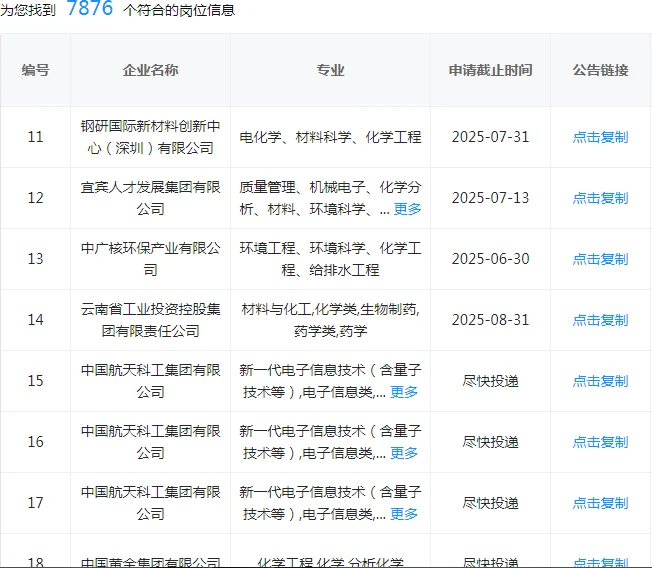Click 尽快投递 in row 17
The height and width of the screenshot is (568, 652).
click(x=490, y=503)
